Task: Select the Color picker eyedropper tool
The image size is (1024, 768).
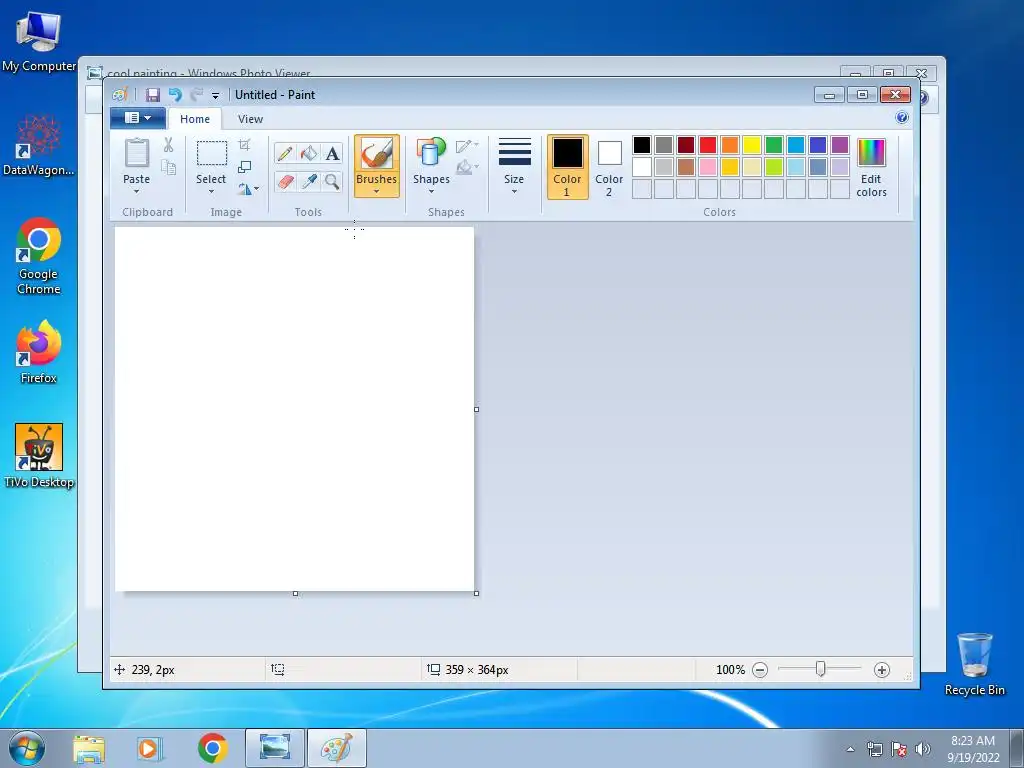Action: pyautogui.click(x=308, y=181)
